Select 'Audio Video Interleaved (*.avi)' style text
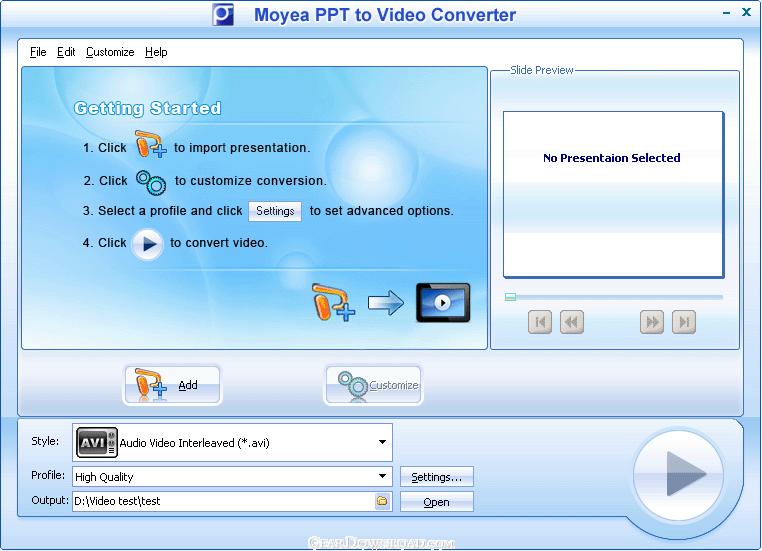 pyautogui.click(x=194, y=443)
